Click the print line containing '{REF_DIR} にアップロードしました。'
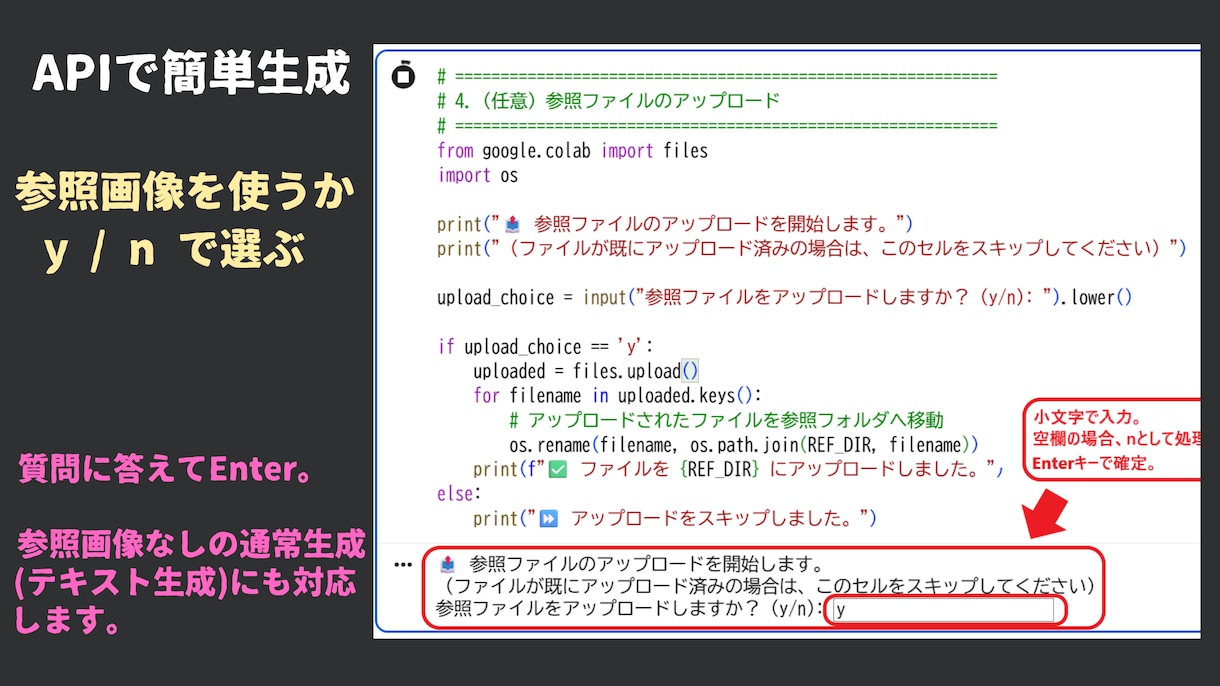 coord(738,469)
